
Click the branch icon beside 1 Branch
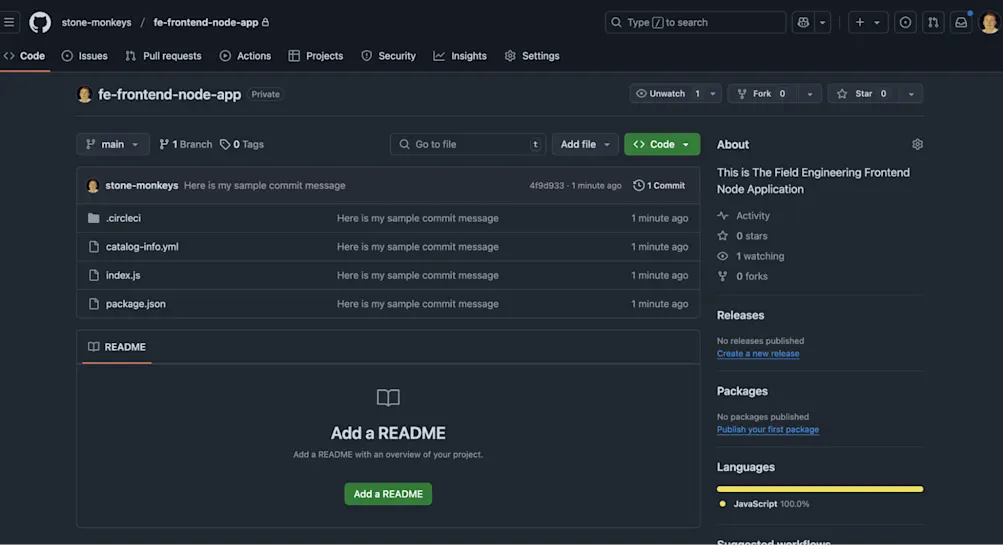click(x=164, y=145)
